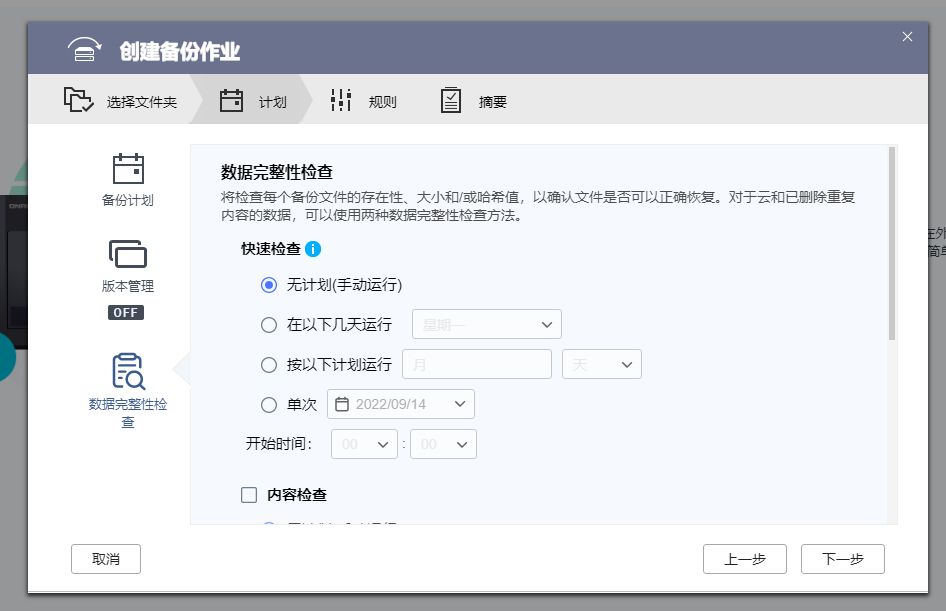The width and height of the screenshot is (946, 611).
Task: Click the 月 interval input field
Action: [x=476, y=364]
